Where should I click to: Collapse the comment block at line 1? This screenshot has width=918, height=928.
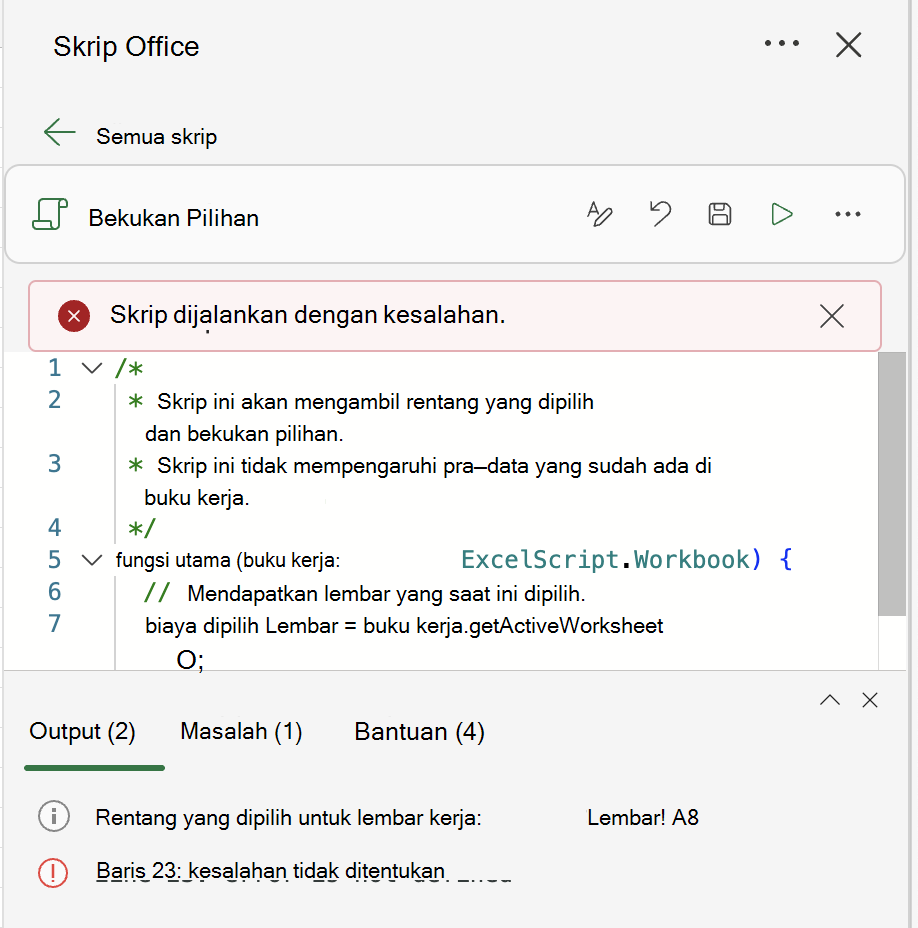point(92,369)
